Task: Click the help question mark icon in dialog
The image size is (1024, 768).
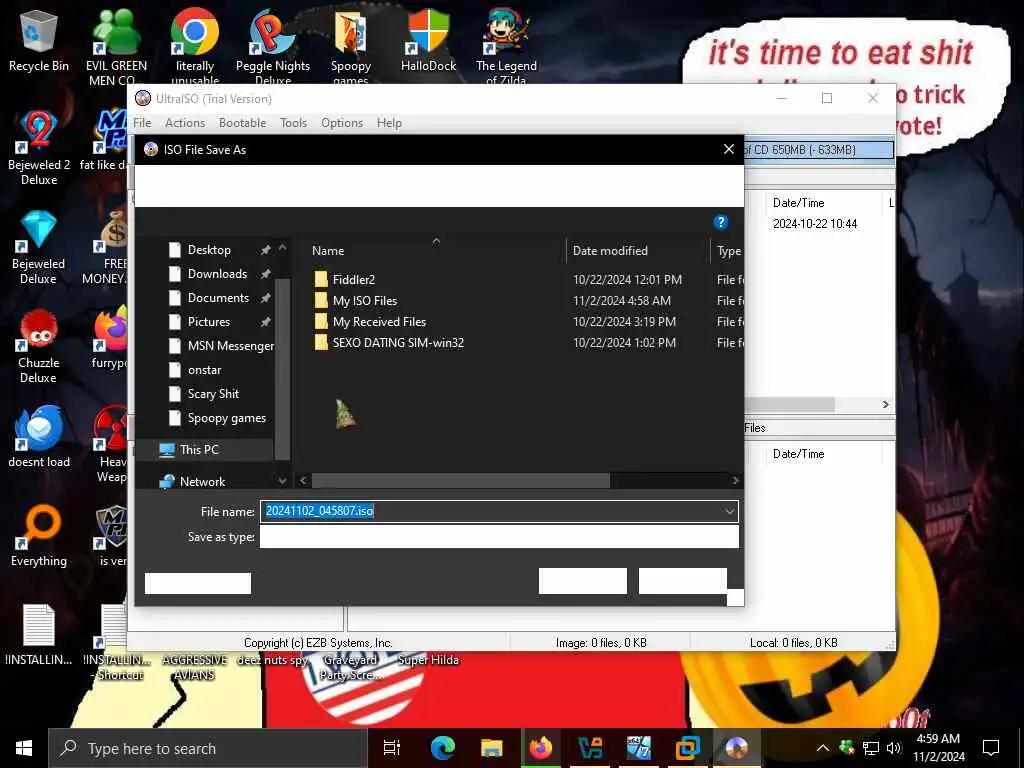Action: (720, 222)
